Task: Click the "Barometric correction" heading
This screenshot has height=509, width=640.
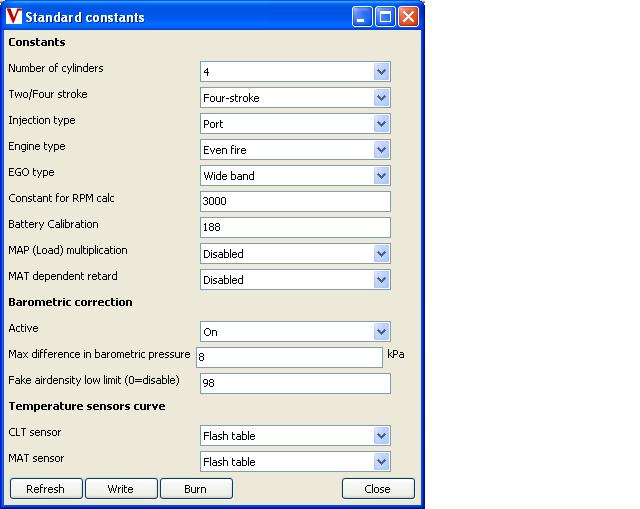Action: pyautogui.click(x=70, y=302)
